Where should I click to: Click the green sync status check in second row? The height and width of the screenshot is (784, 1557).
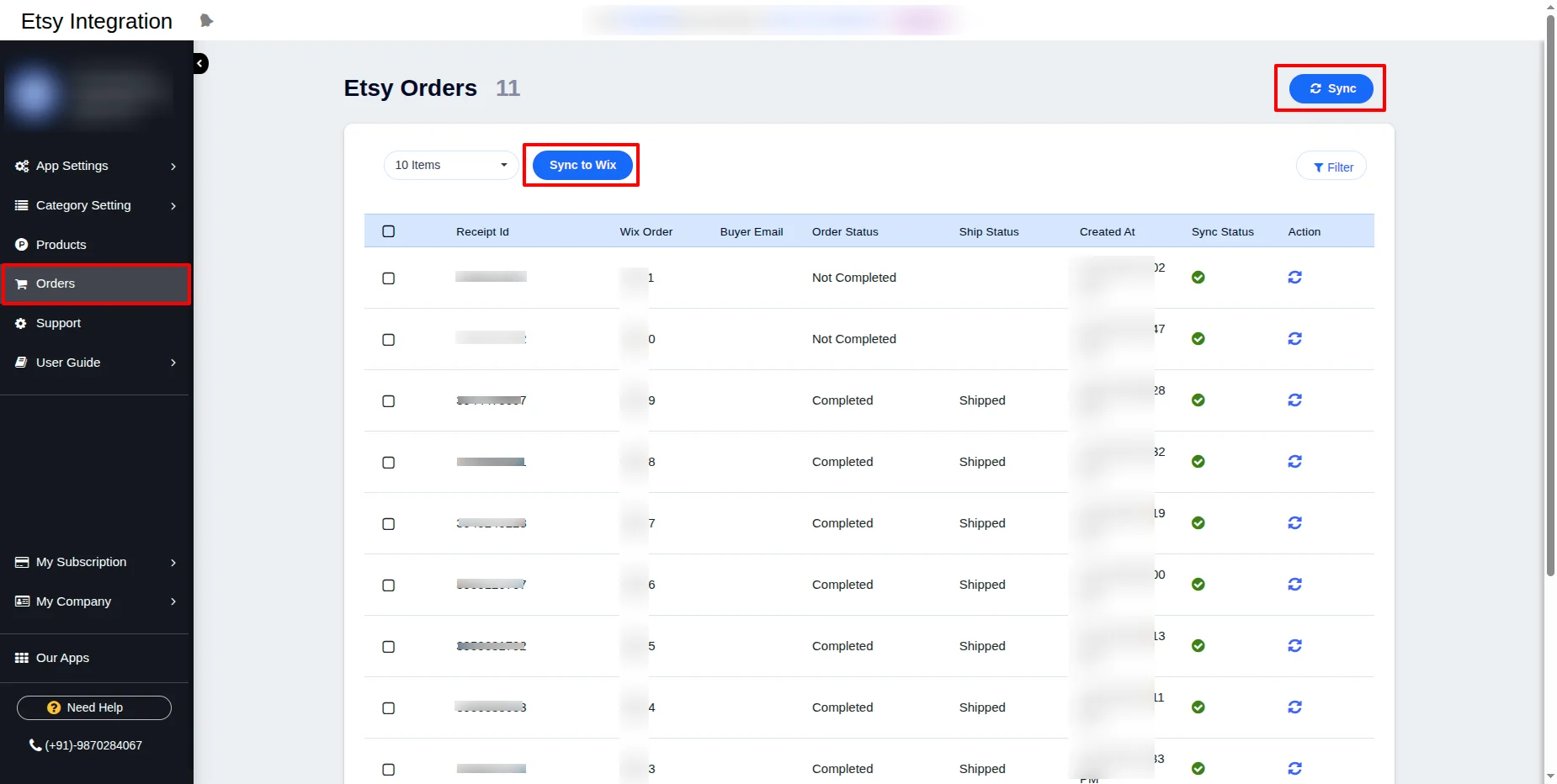pyautogui.click(x=1198, y=339)
